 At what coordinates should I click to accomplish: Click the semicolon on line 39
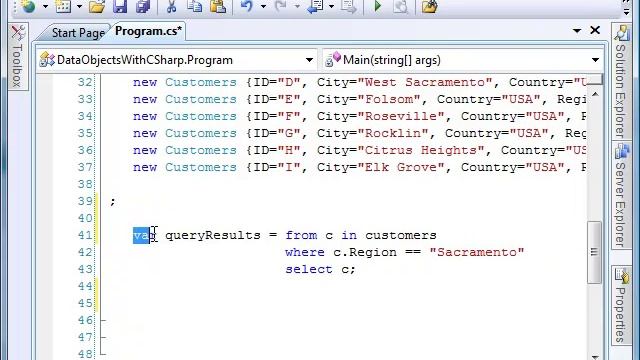point(113,202)
